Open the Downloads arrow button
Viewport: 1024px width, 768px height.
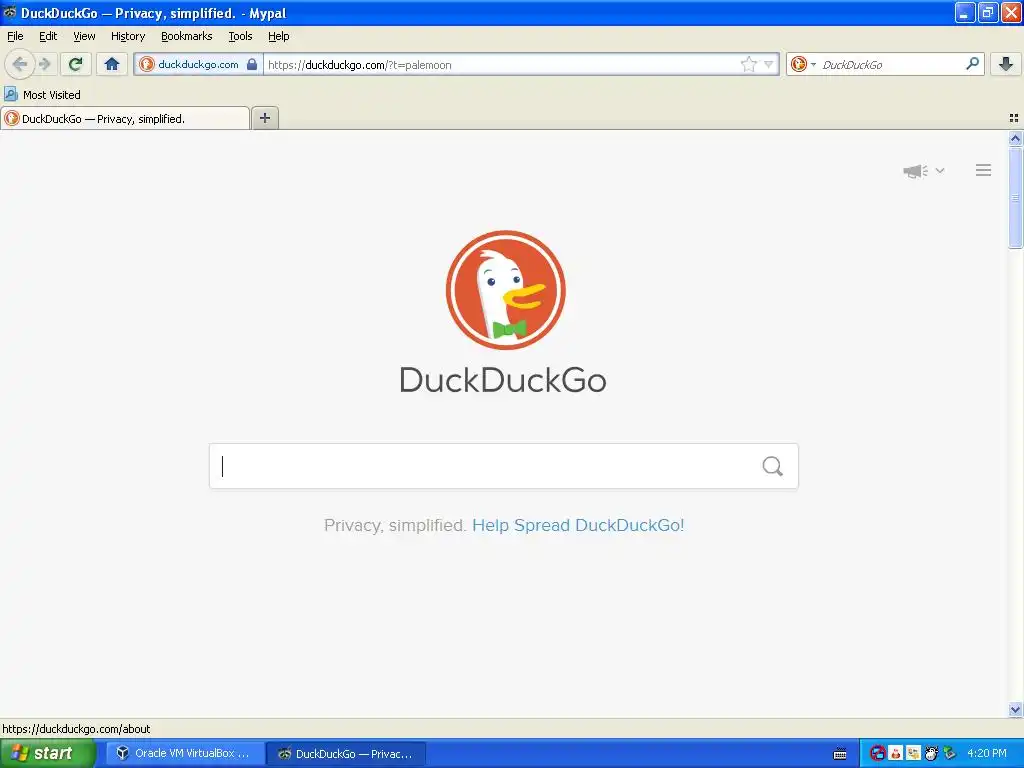1006,64
